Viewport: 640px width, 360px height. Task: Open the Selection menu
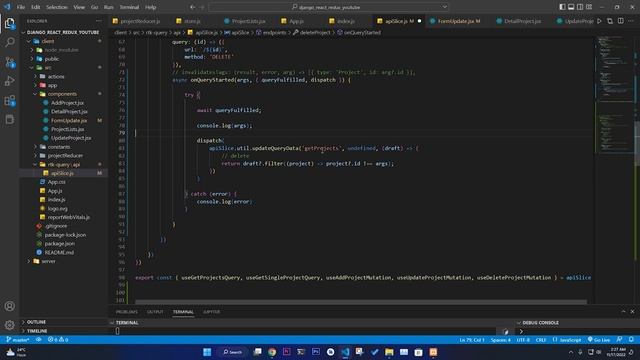coord(56,7)
